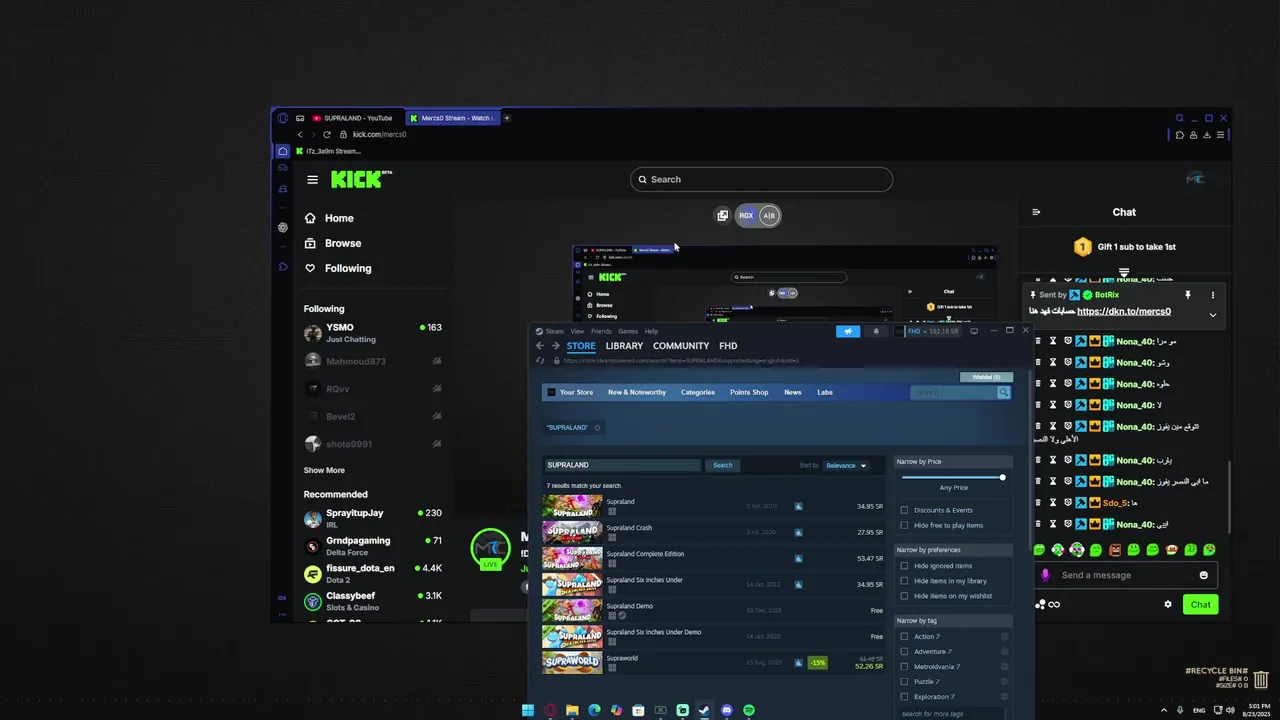
Task: Adjust the Narrow by Price slider handle
Action: tap(1002, 477)
